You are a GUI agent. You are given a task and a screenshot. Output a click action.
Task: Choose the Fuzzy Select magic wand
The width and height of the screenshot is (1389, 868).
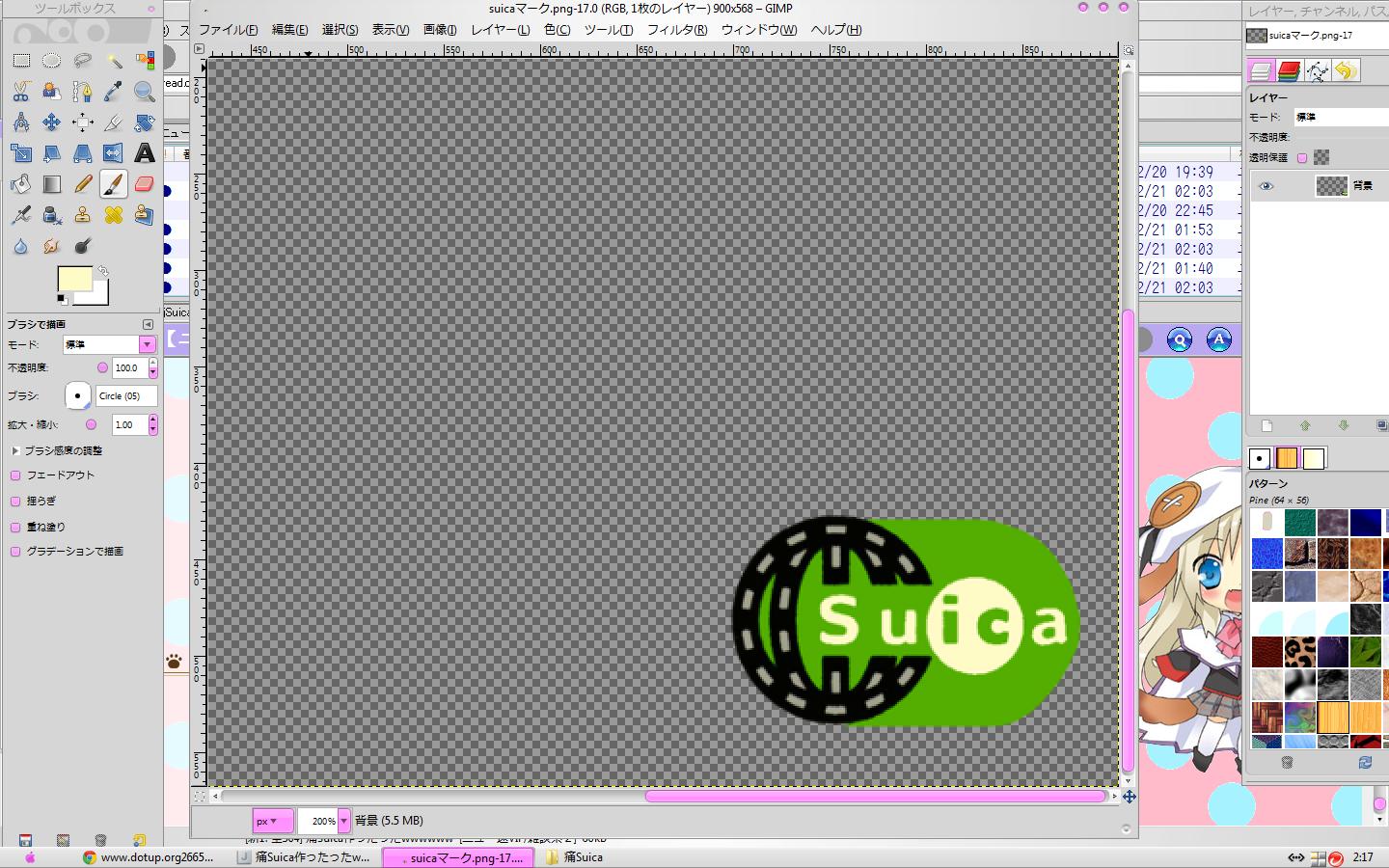tap(114, 61)
